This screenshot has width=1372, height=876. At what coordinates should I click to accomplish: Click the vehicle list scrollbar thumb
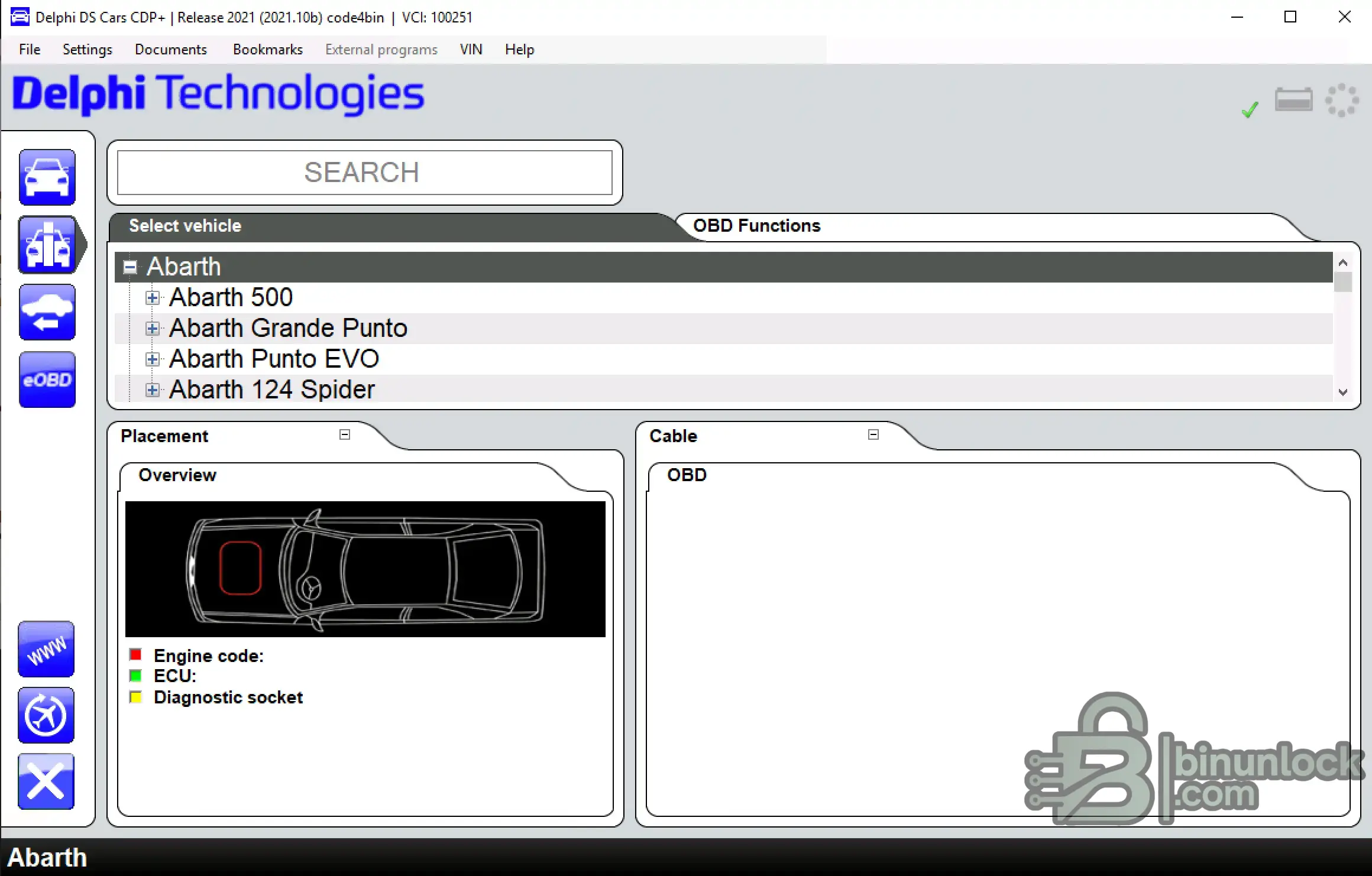pyautogui.click(x=1343, y=282)
